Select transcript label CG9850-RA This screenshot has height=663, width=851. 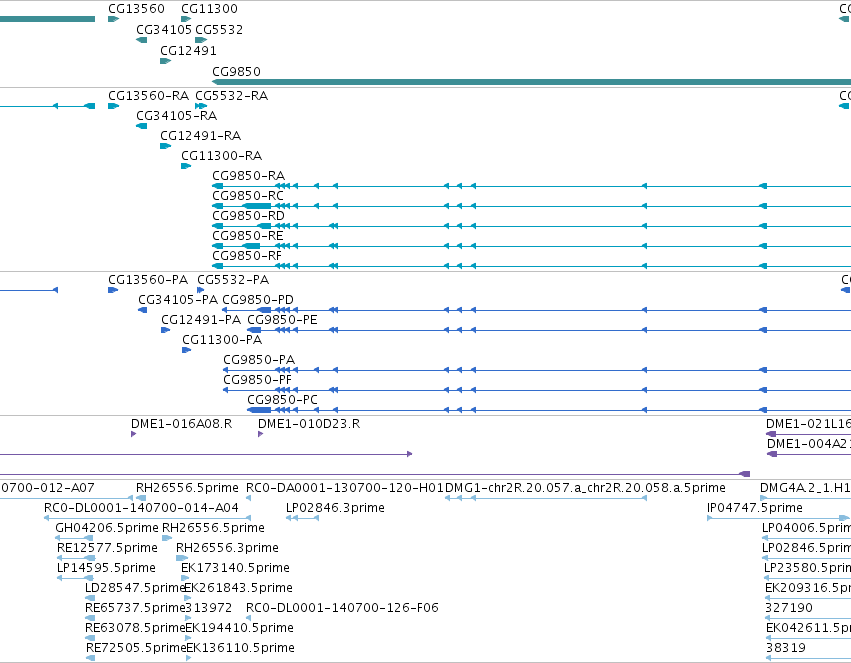pos(248,176)
